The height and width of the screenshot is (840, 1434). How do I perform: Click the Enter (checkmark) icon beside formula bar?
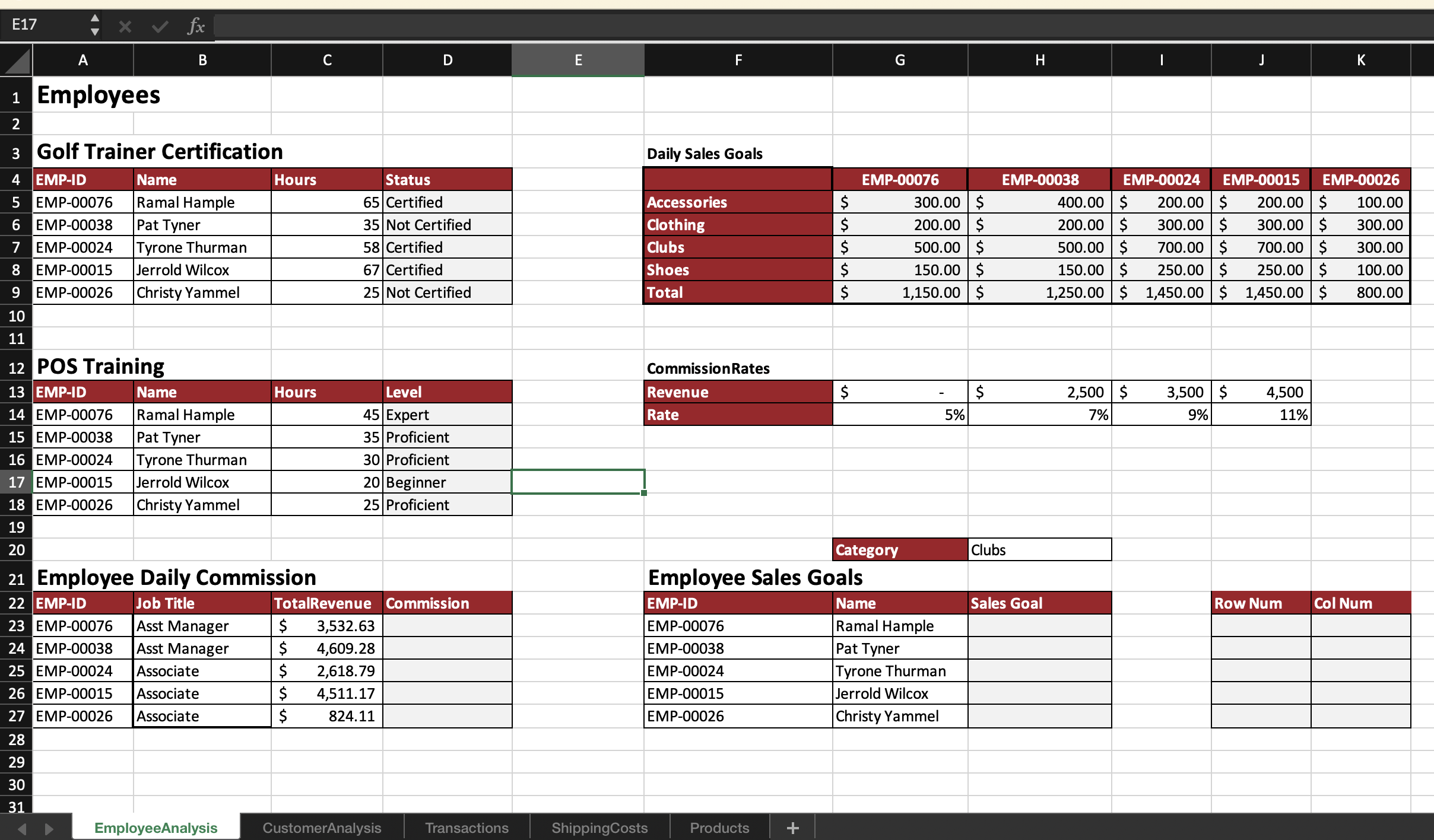point(158,26)
